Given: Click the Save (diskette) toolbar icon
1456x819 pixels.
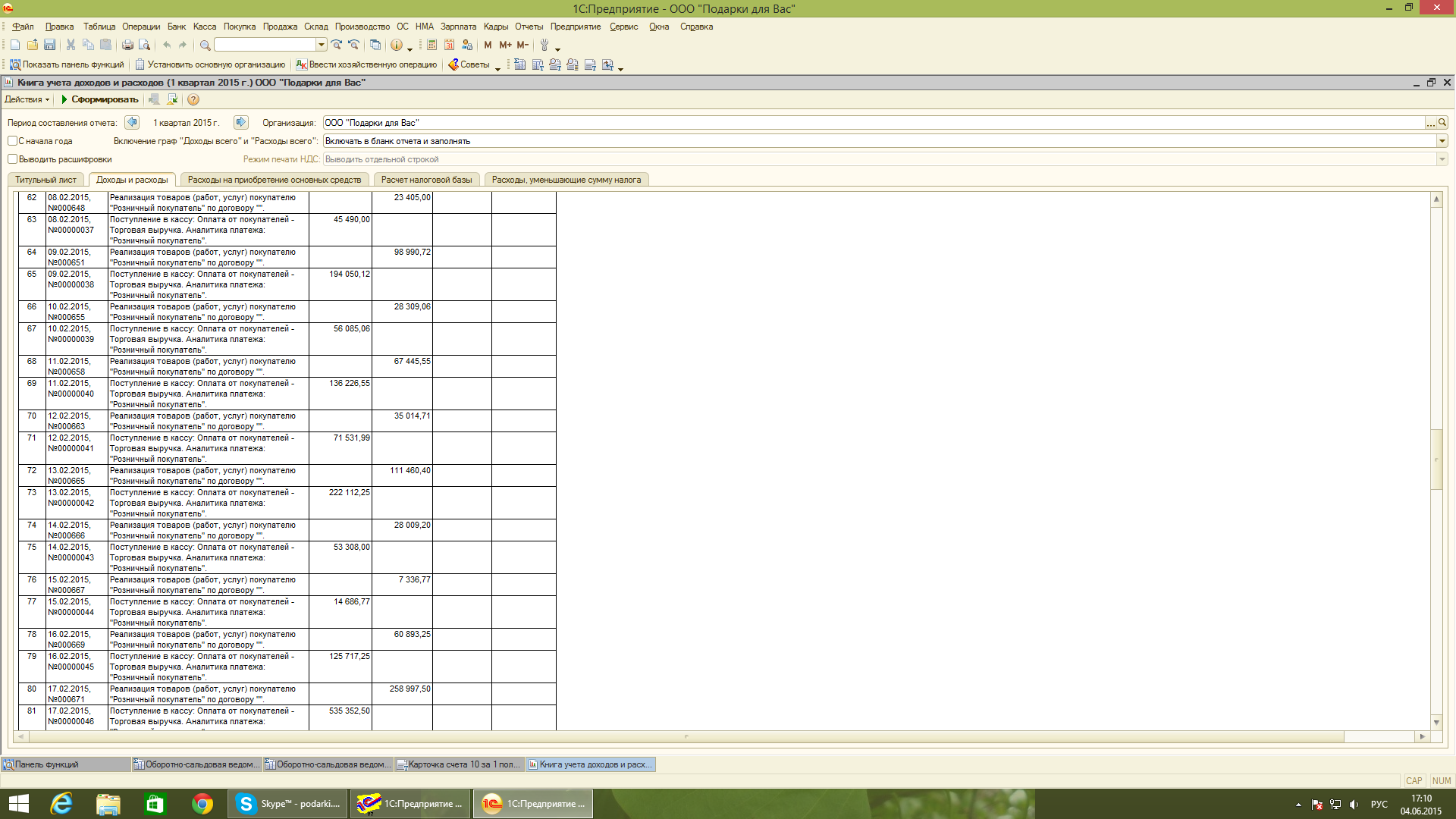Looking at the screenshot, I should (49, 45).
